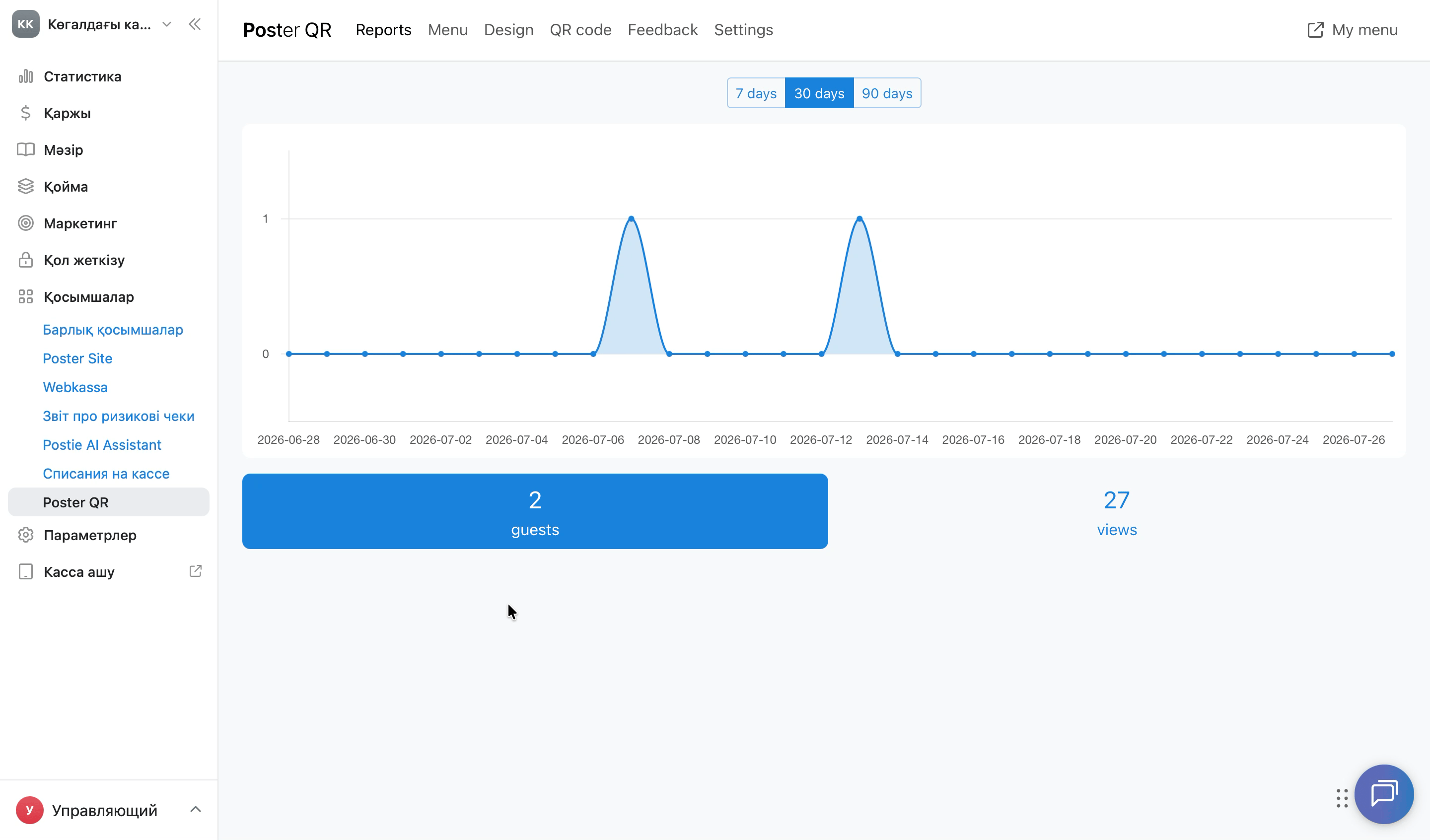Open Списания на кассе link
The image size is (1430, 840).
106,473
